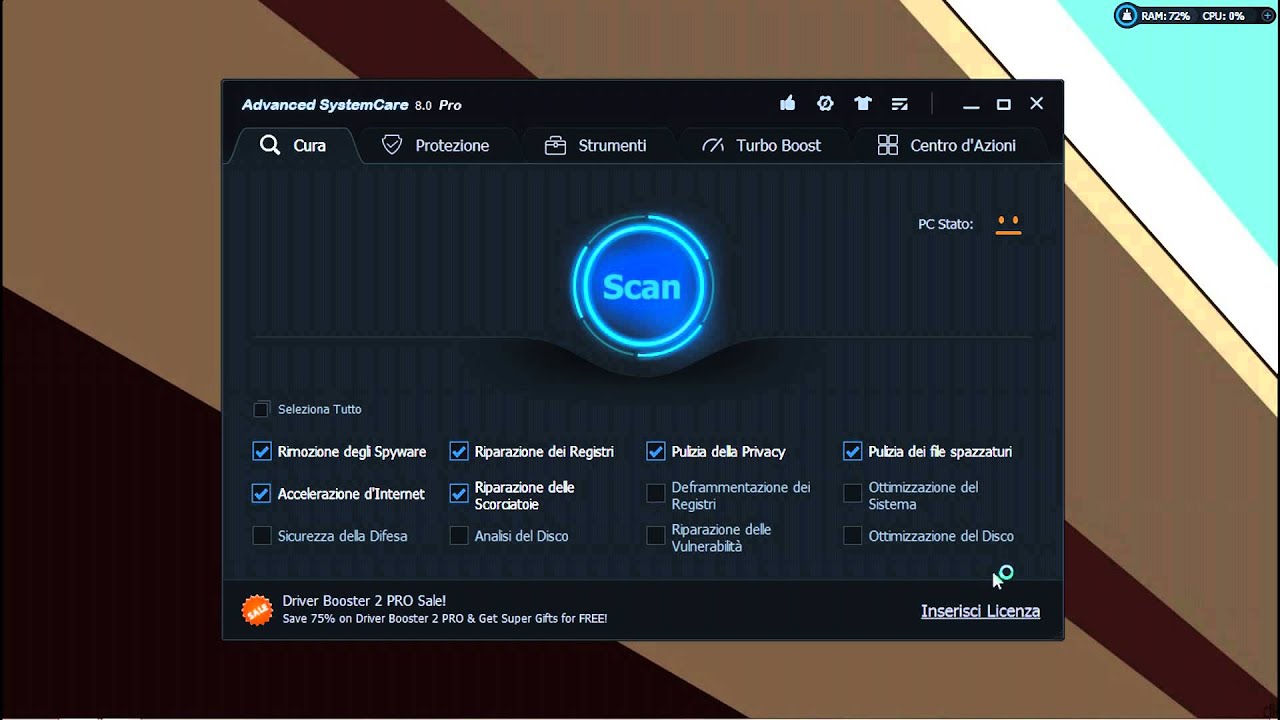Click the PC Stato label

(945, 224)
